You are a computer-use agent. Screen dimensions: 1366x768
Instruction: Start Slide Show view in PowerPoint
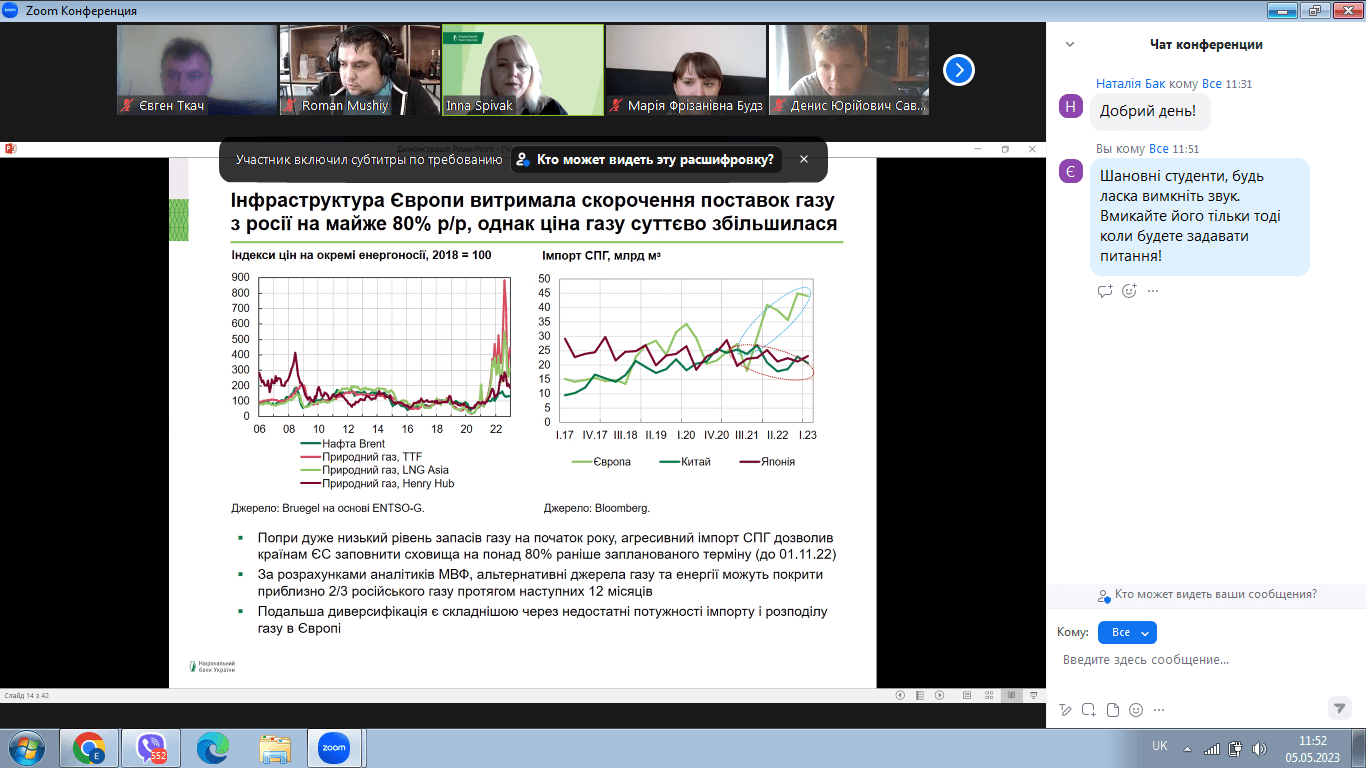(1032, 695)
